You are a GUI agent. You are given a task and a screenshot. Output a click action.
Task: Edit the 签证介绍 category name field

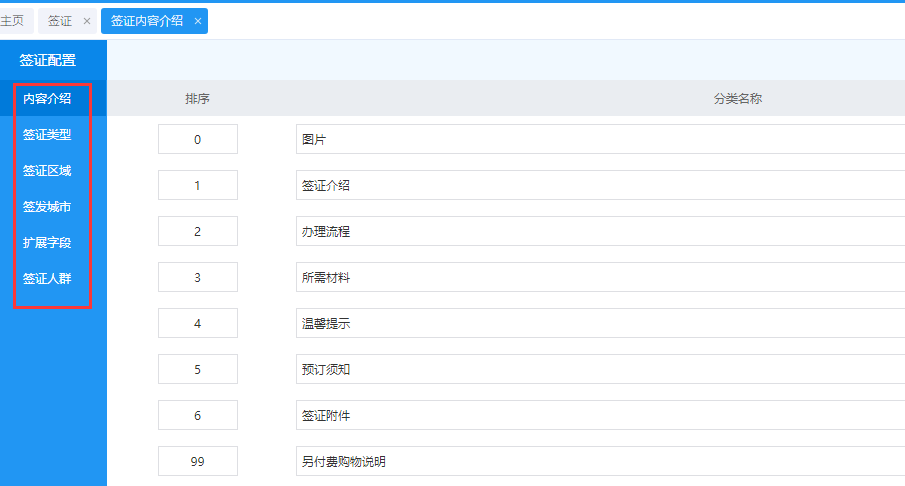point(600,185)
